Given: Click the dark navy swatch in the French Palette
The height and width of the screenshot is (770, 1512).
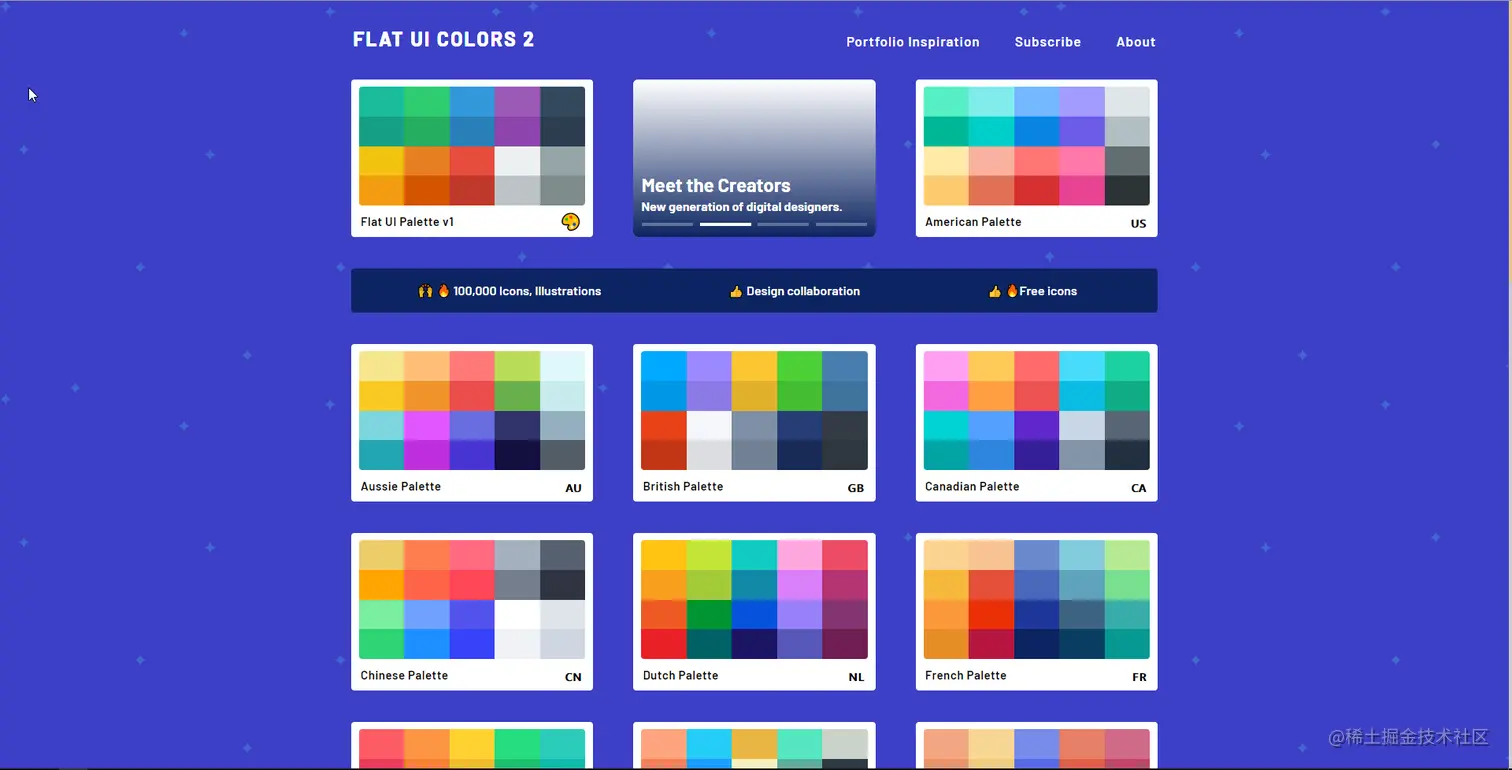Looking at the screenshot, I should [x=1036, y=644].
